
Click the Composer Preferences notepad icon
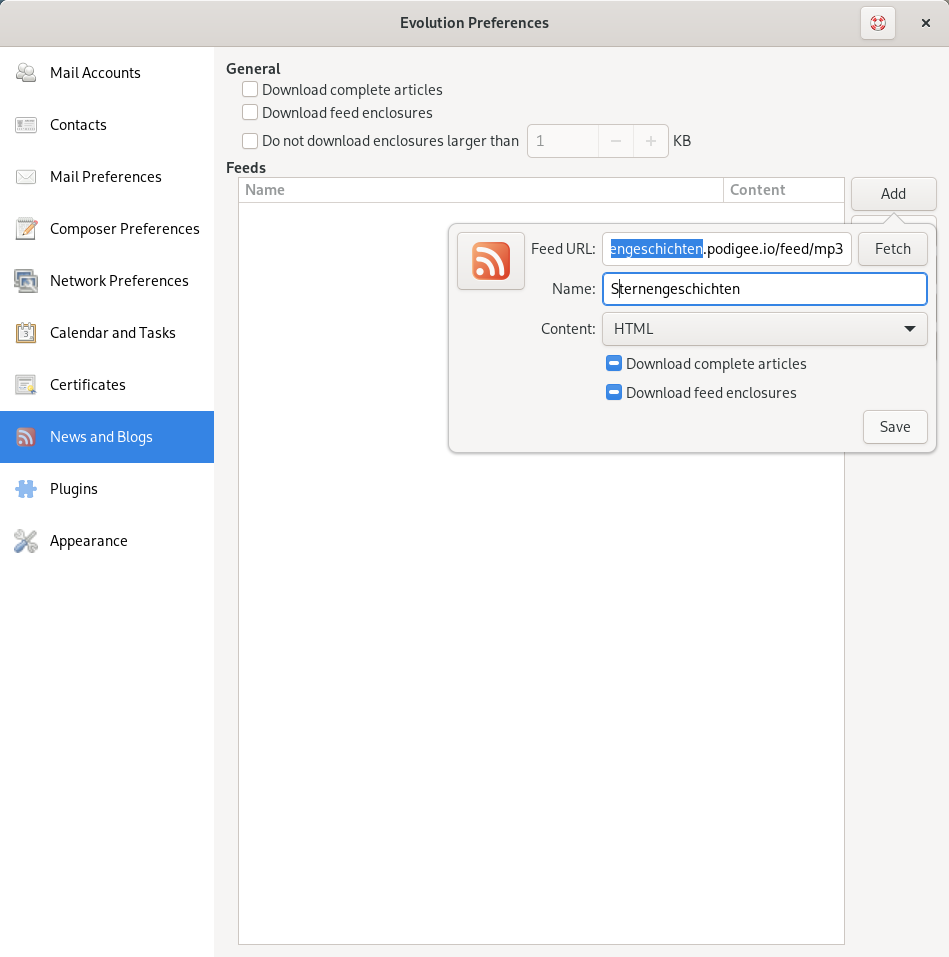coord(26,229)
